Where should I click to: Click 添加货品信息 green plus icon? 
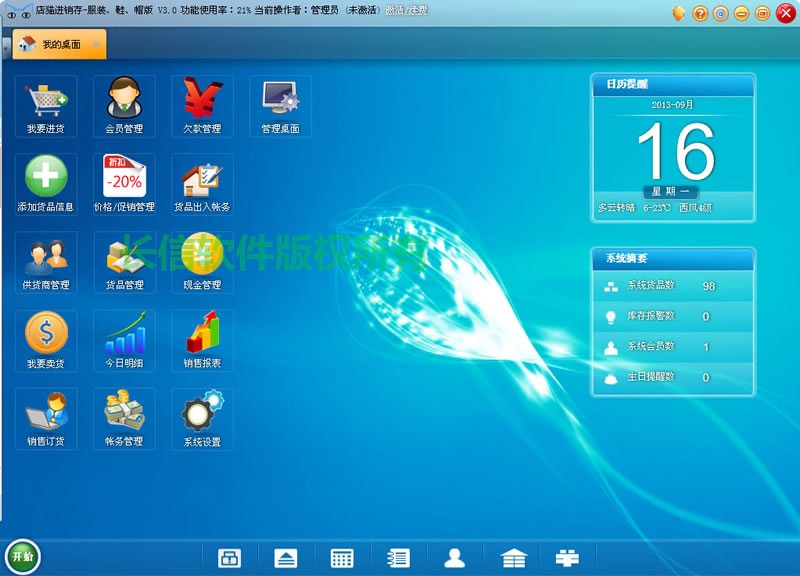[46, 184]
